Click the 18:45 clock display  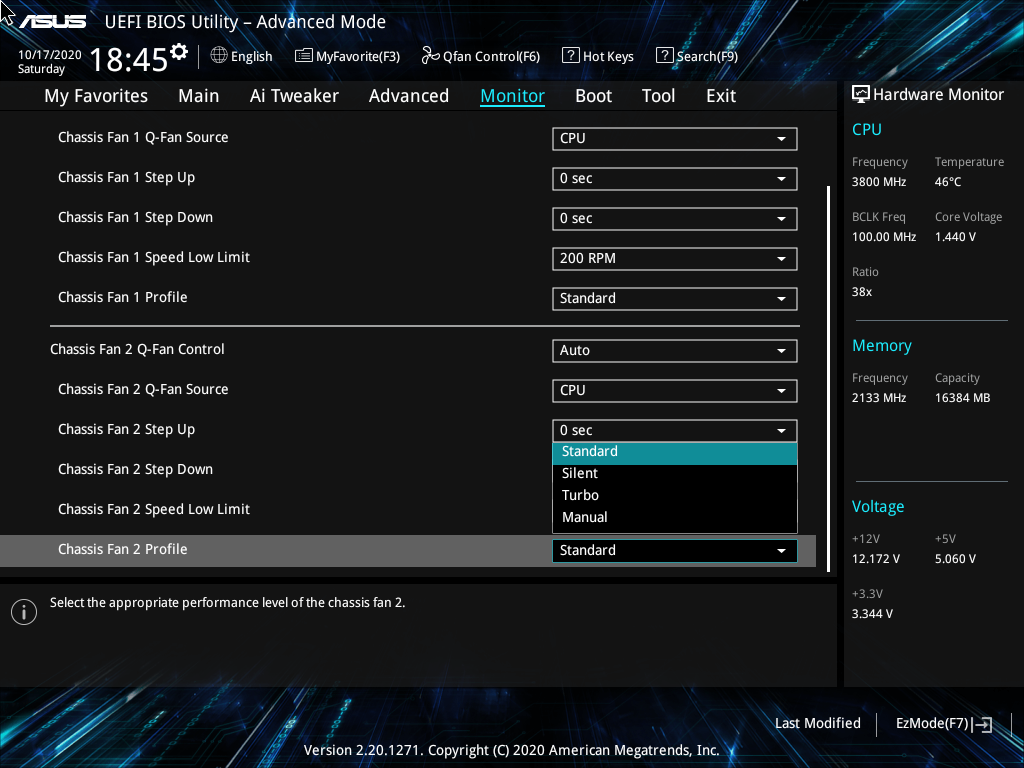129,59
